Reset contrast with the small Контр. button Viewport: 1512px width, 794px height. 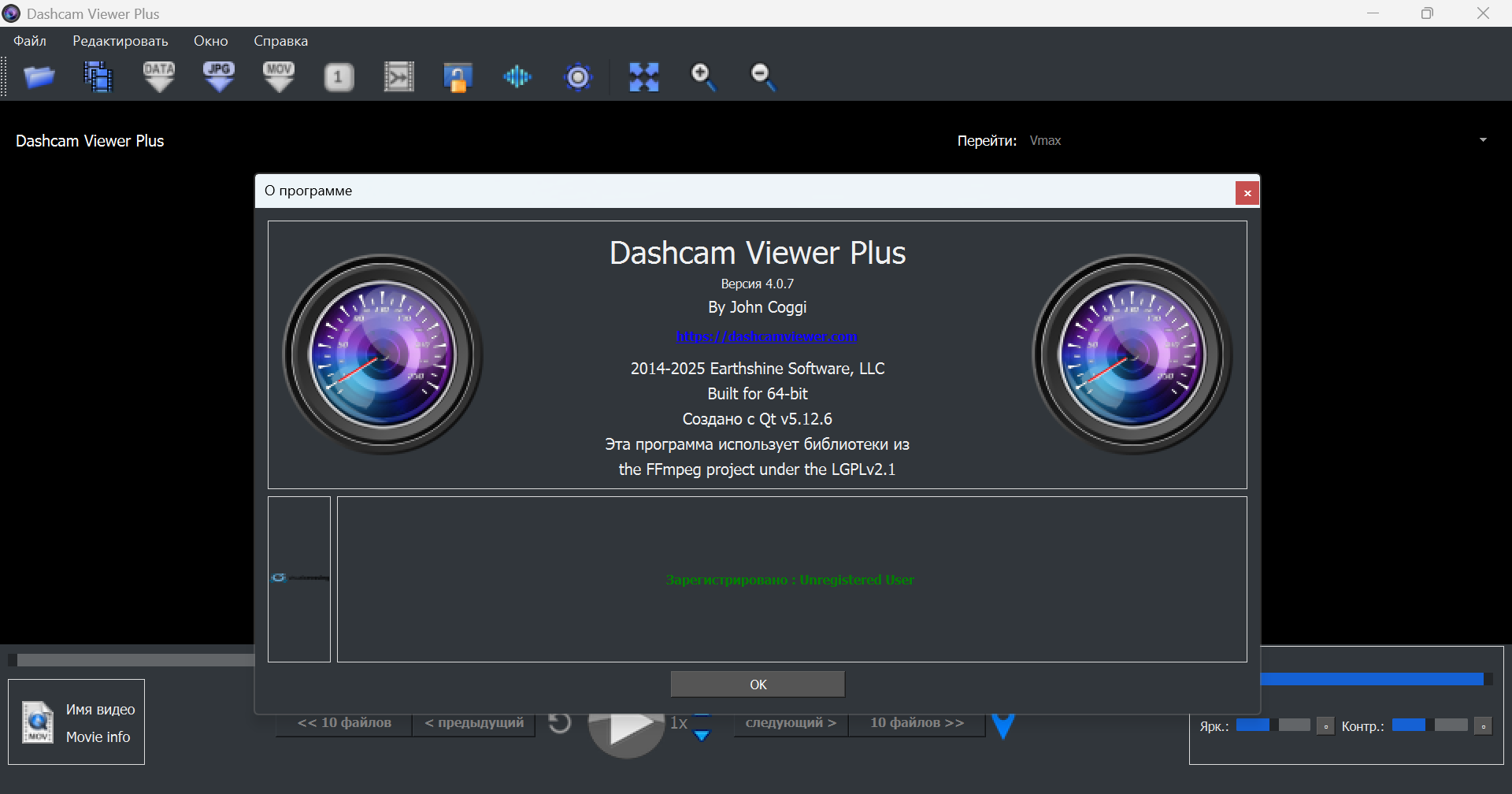[x=1484, y=726]
